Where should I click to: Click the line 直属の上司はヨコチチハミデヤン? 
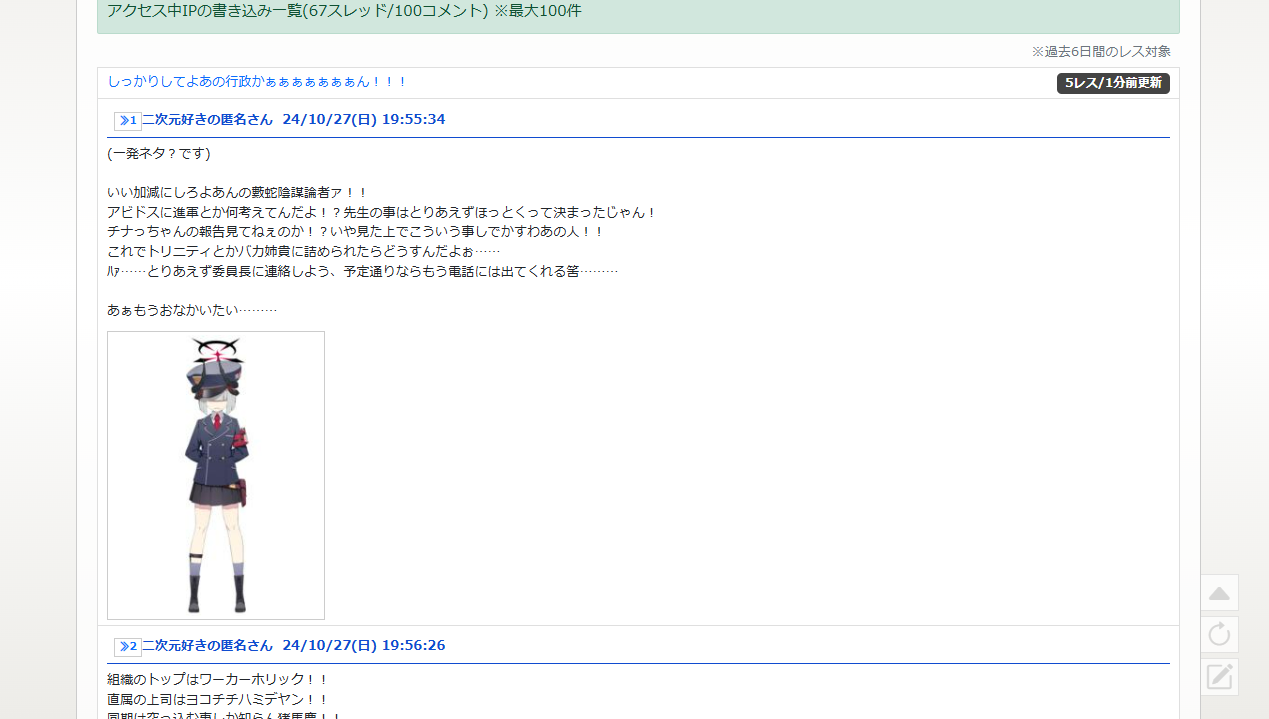[x=218, y=699]
